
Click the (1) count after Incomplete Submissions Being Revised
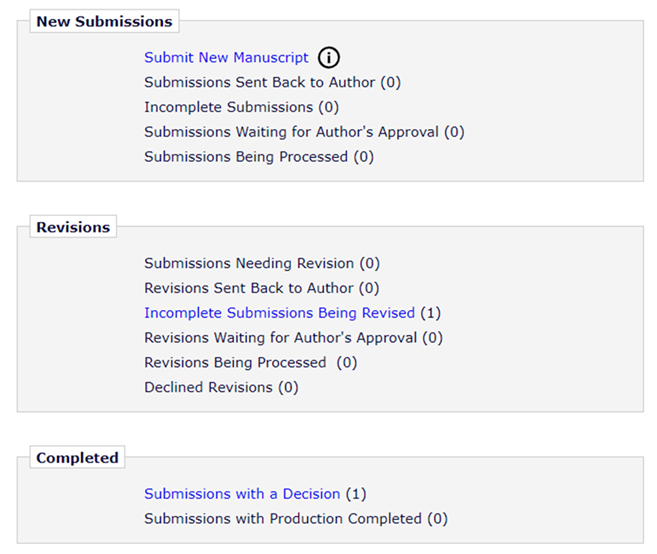430,313
